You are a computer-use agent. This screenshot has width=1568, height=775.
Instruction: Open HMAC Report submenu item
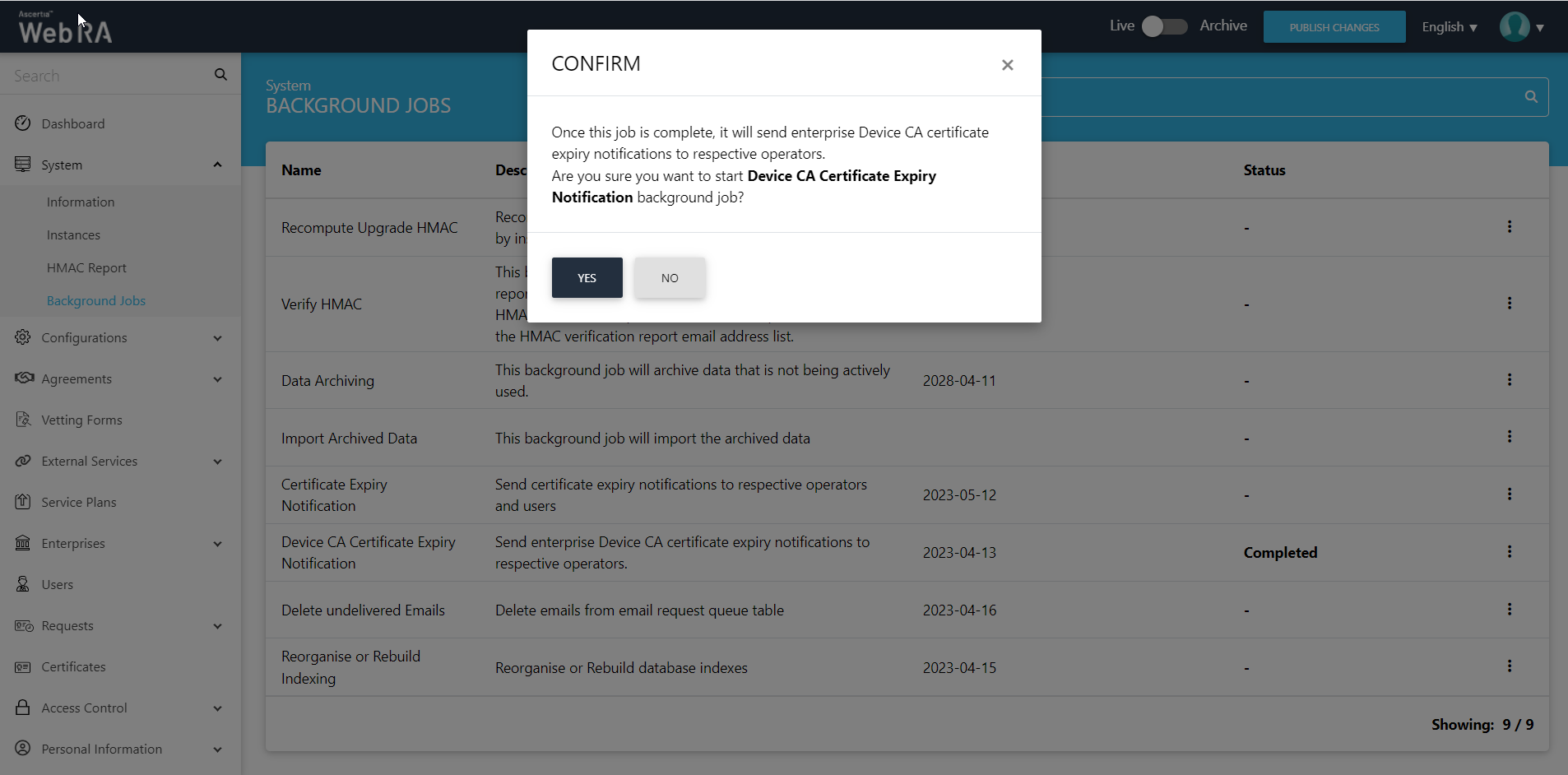click(86, 268)
